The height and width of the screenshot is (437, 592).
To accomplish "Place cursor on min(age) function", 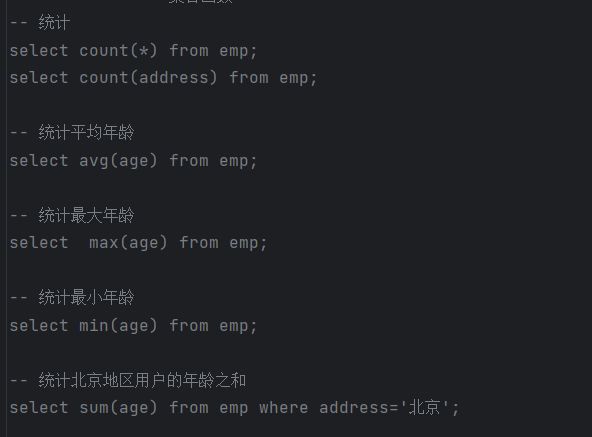I will click(118, 326).
